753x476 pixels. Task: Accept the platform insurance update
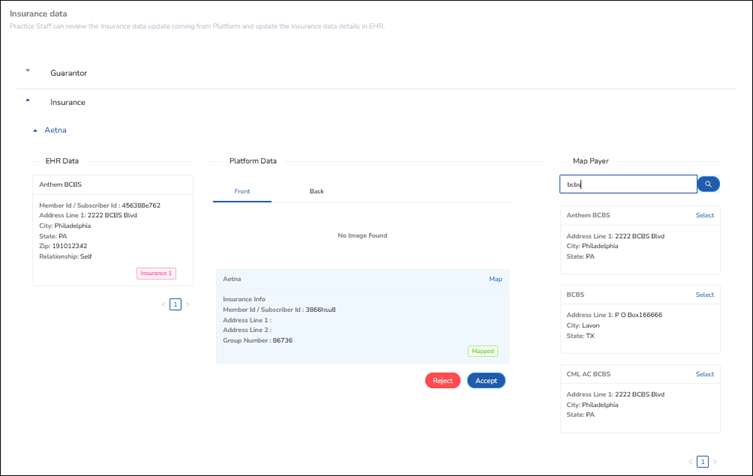coord(486,380)
